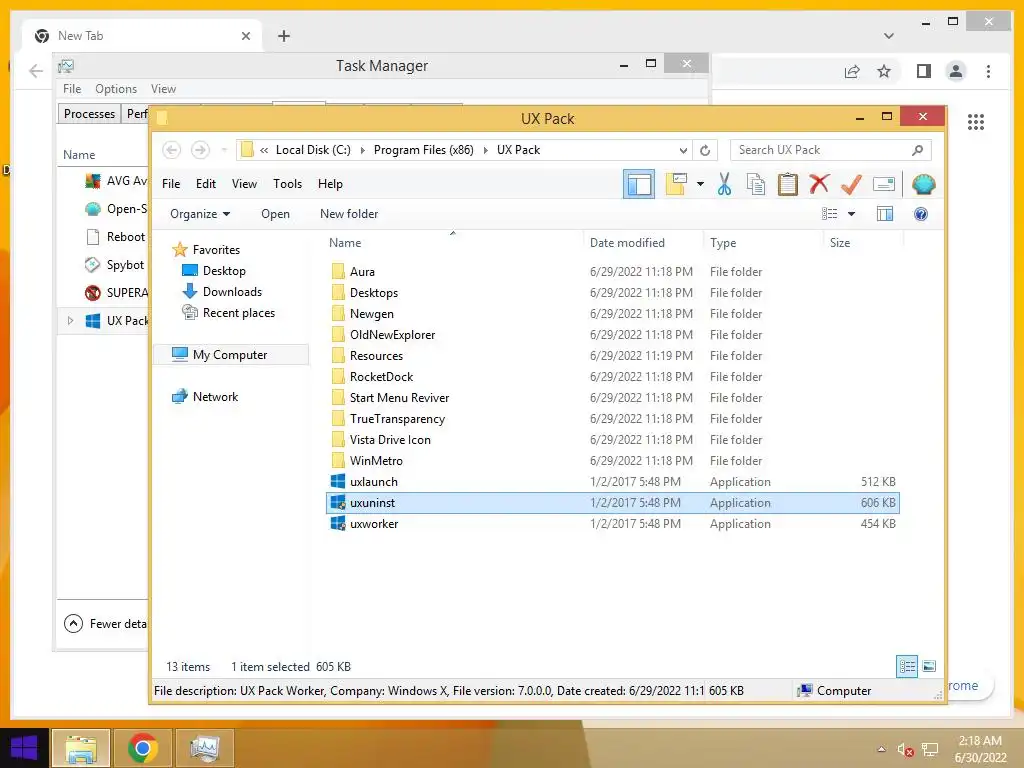Click the Rename icon in toolbar
1024x768 pixels.
click(883, 184)
